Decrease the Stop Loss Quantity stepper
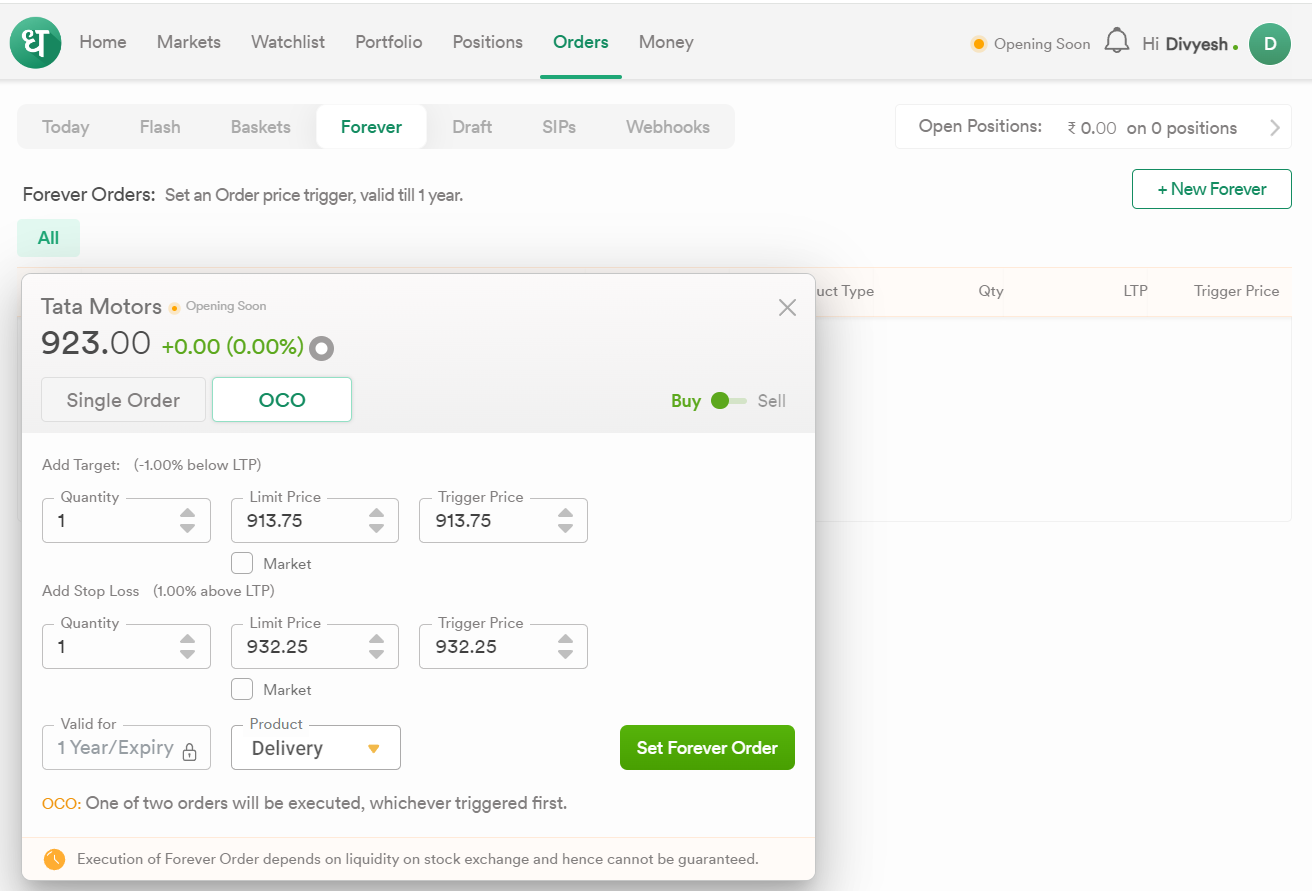 [187, 654]
